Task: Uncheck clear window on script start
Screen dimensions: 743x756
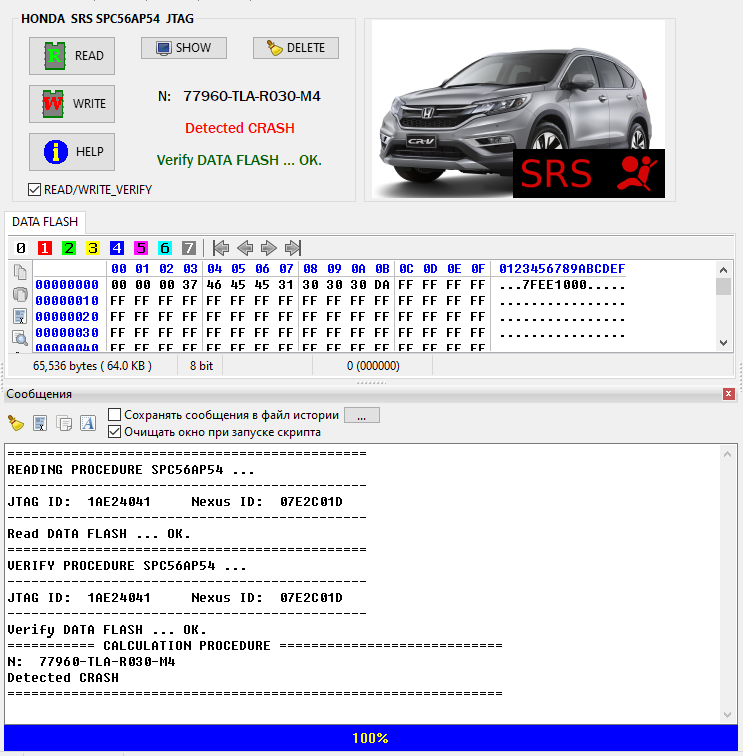Action: click(x=115, y=432)
